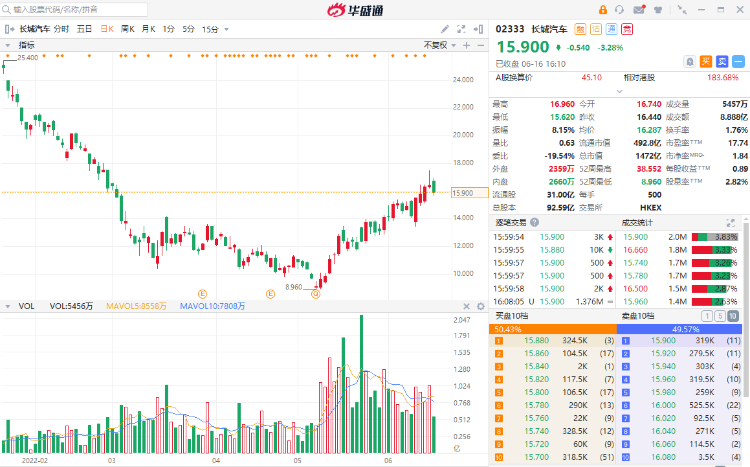
Task: Switch to 五日 five-day tab
Action: tap(84, 29)
